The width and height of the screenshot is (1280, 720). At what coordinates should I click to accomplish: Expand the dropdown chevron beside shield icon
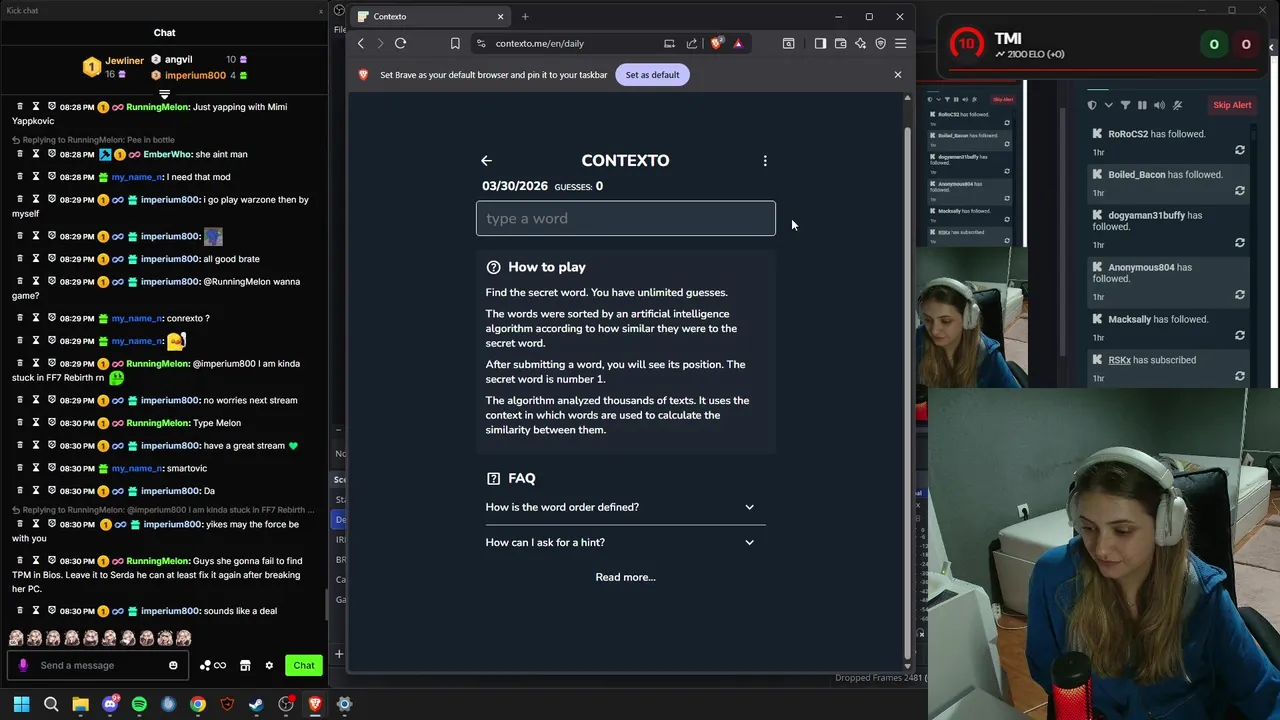(1108, 105)
